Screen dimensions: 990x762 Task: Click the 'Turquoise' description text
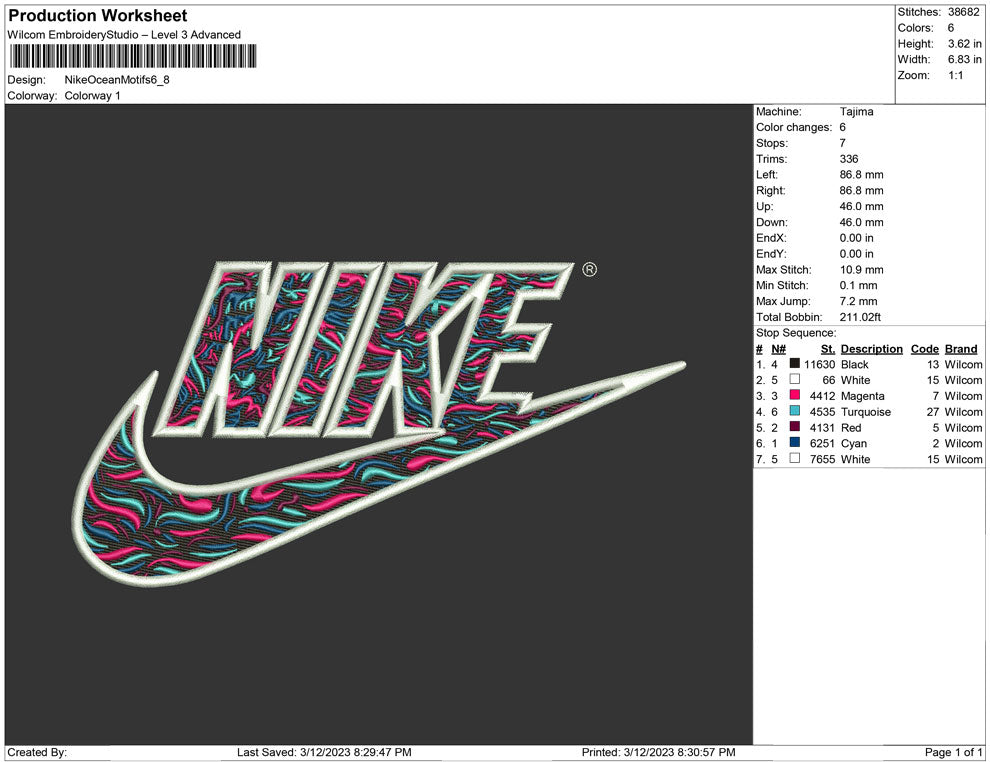point(866,412)
